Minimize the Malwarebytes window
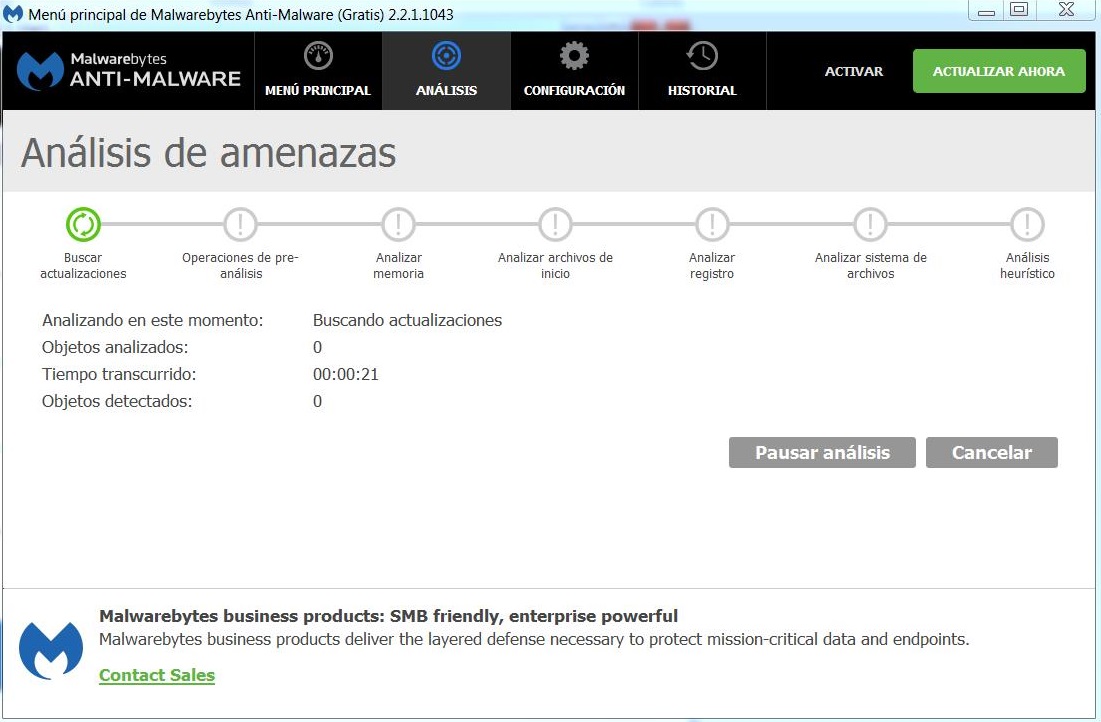 [987, 11]
